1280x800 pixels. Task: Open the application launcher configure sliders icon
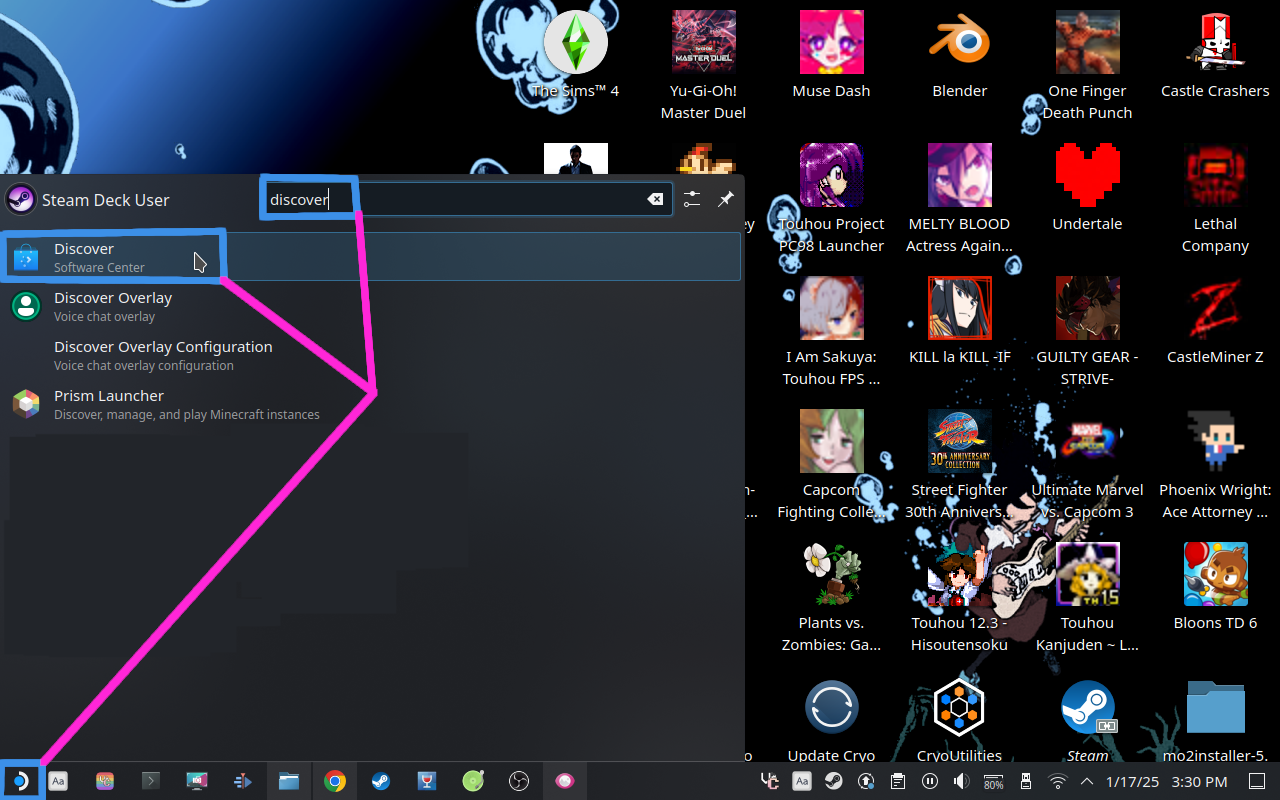(x=692, y=199)
